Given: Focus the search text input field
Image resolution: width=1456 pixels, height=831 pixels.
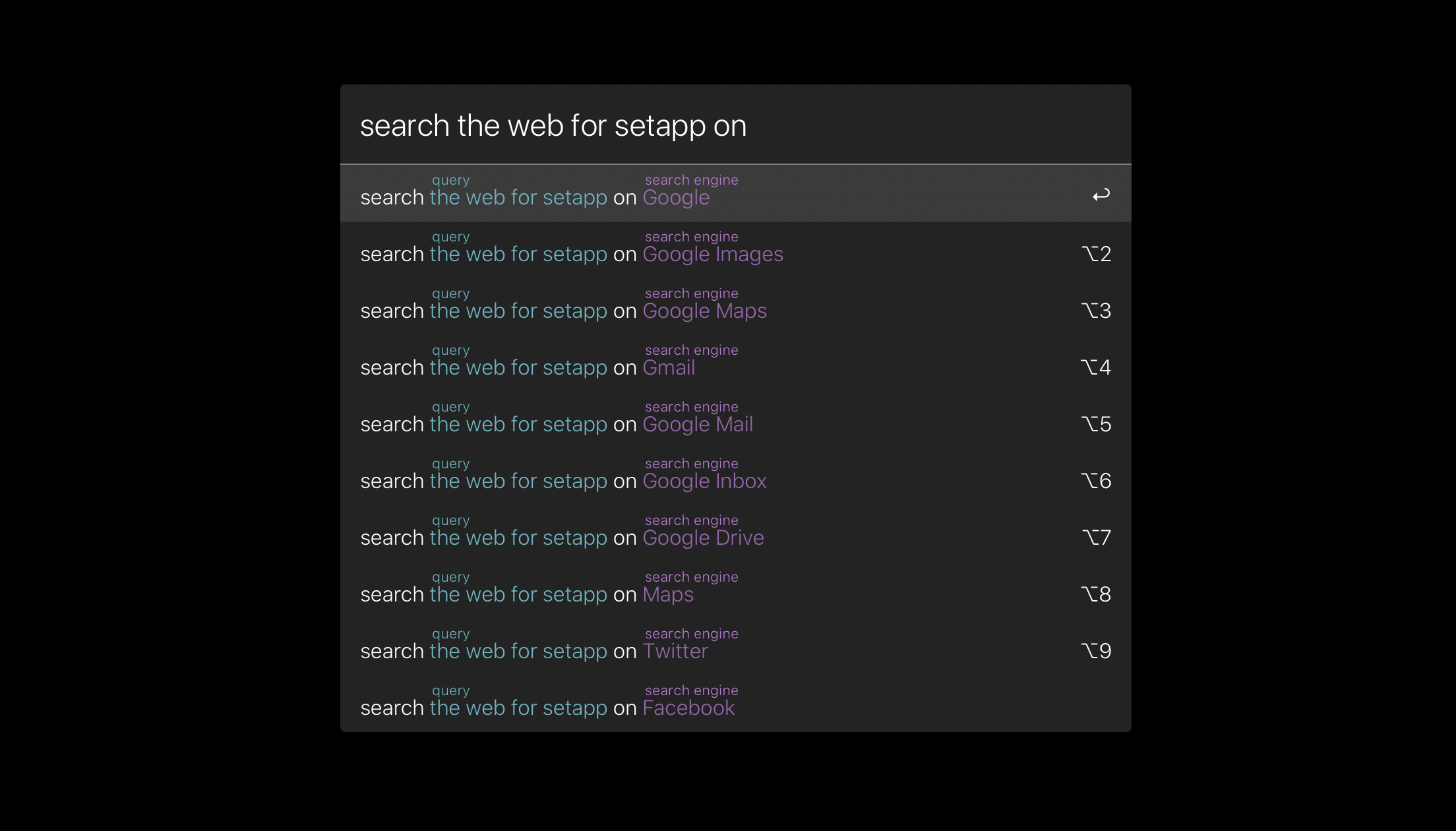Looking at the screenshot, I should (736, 125).
